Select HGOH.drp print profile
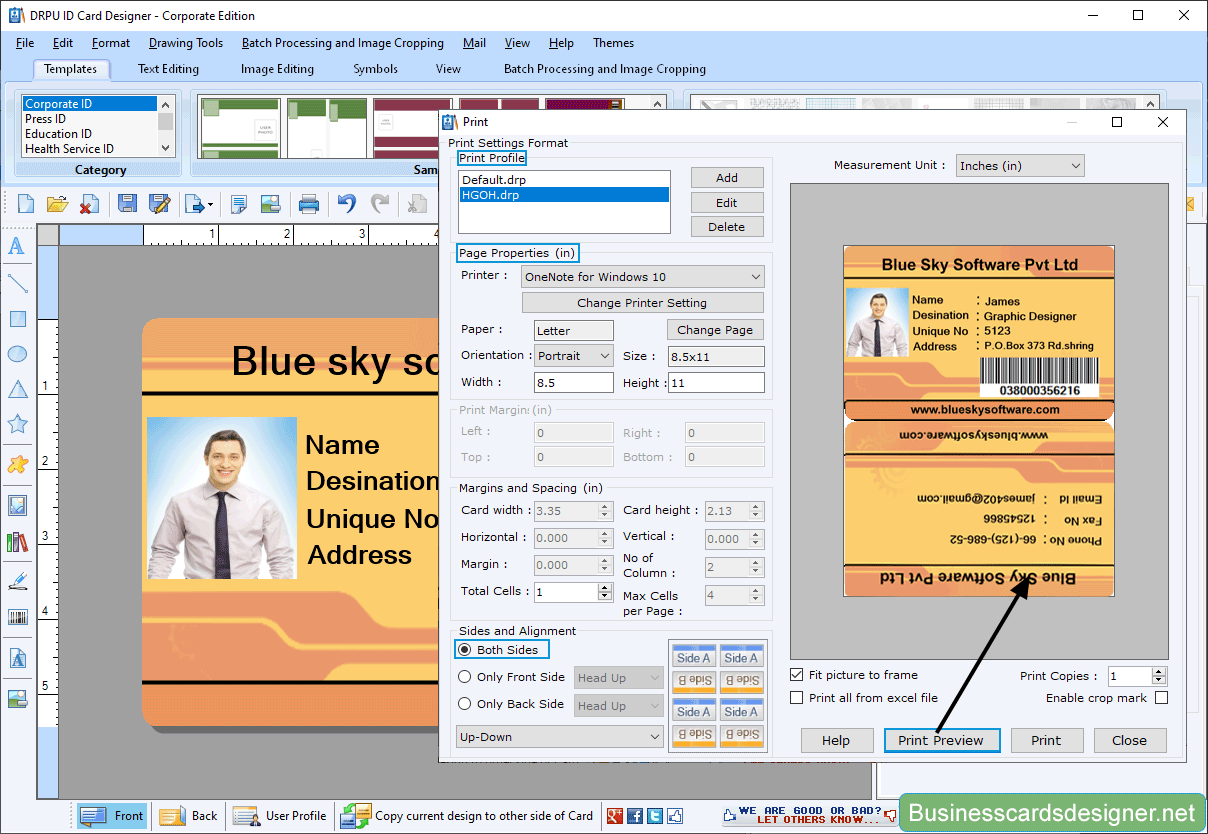Screen dimensions: 1208x834 pyautogui.click(x=564, y=195)
